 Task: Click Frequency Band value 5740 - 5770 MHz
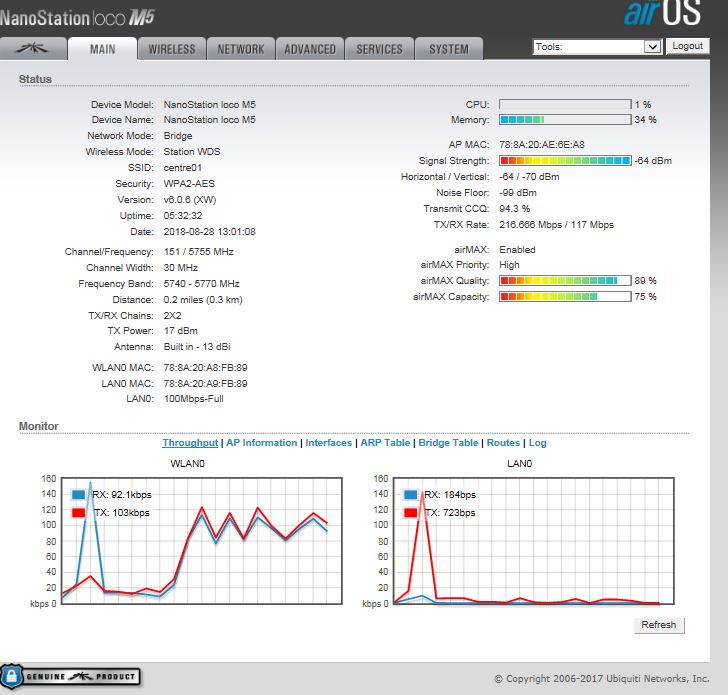point(202,284)
